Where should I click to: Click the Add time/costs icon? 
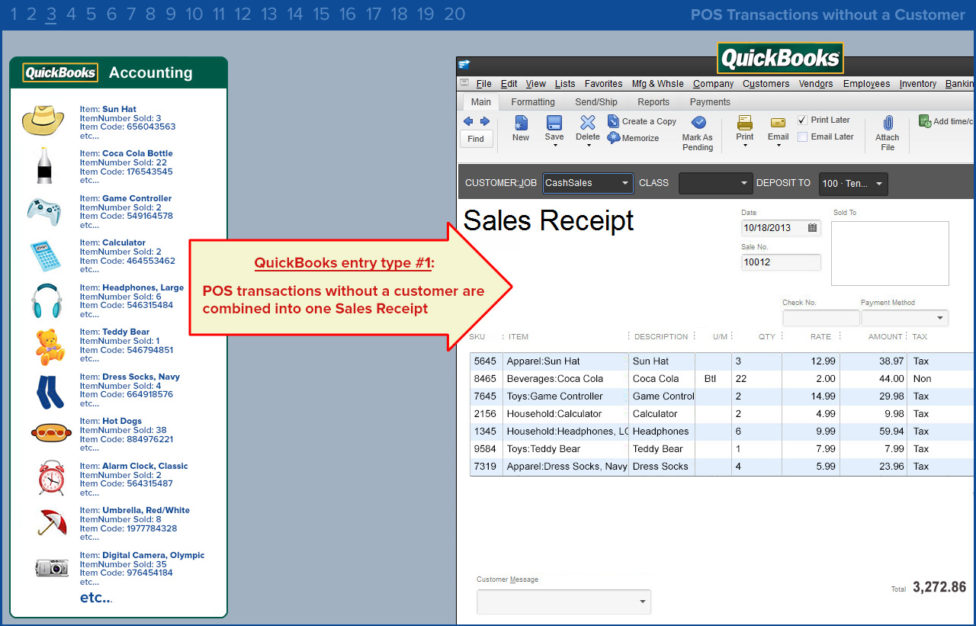[924, 121]
